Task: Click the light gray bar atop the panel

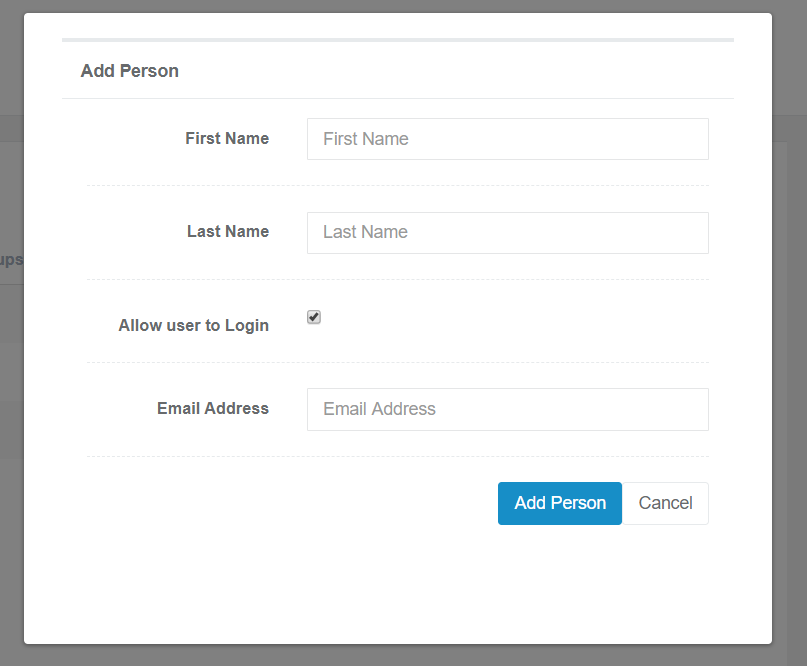Action: tap(398, 40)
